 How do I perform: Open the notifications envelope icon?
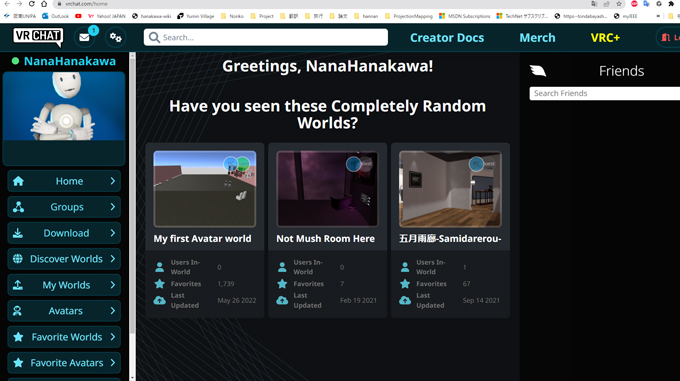click(85, 38)
